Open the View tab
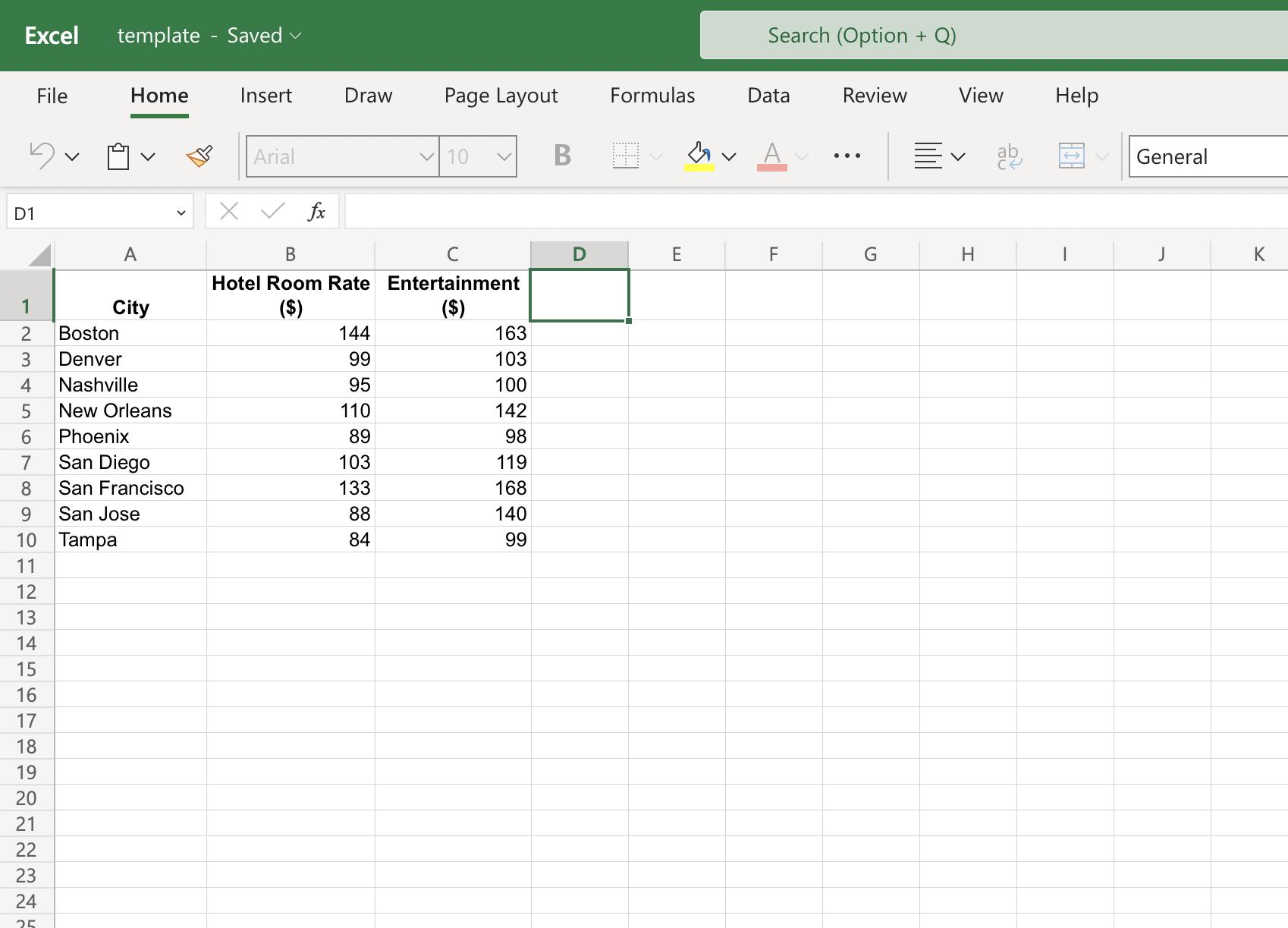Screen dimensions: 1288x928 click(x=981, y=96)
